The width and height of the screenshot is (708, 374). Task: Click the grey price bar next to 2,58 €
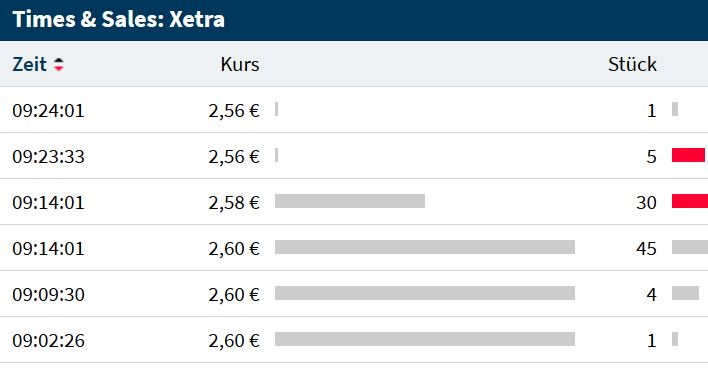pos(350,201)
